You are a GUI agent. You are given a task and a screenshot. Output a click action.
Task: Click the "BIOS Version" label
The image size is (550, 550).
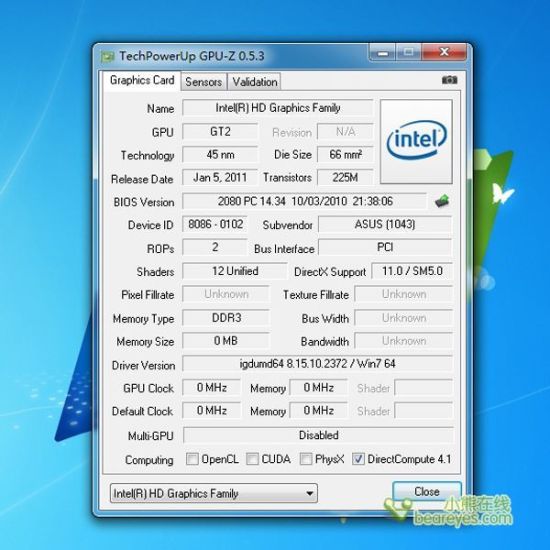pos(144,202)
